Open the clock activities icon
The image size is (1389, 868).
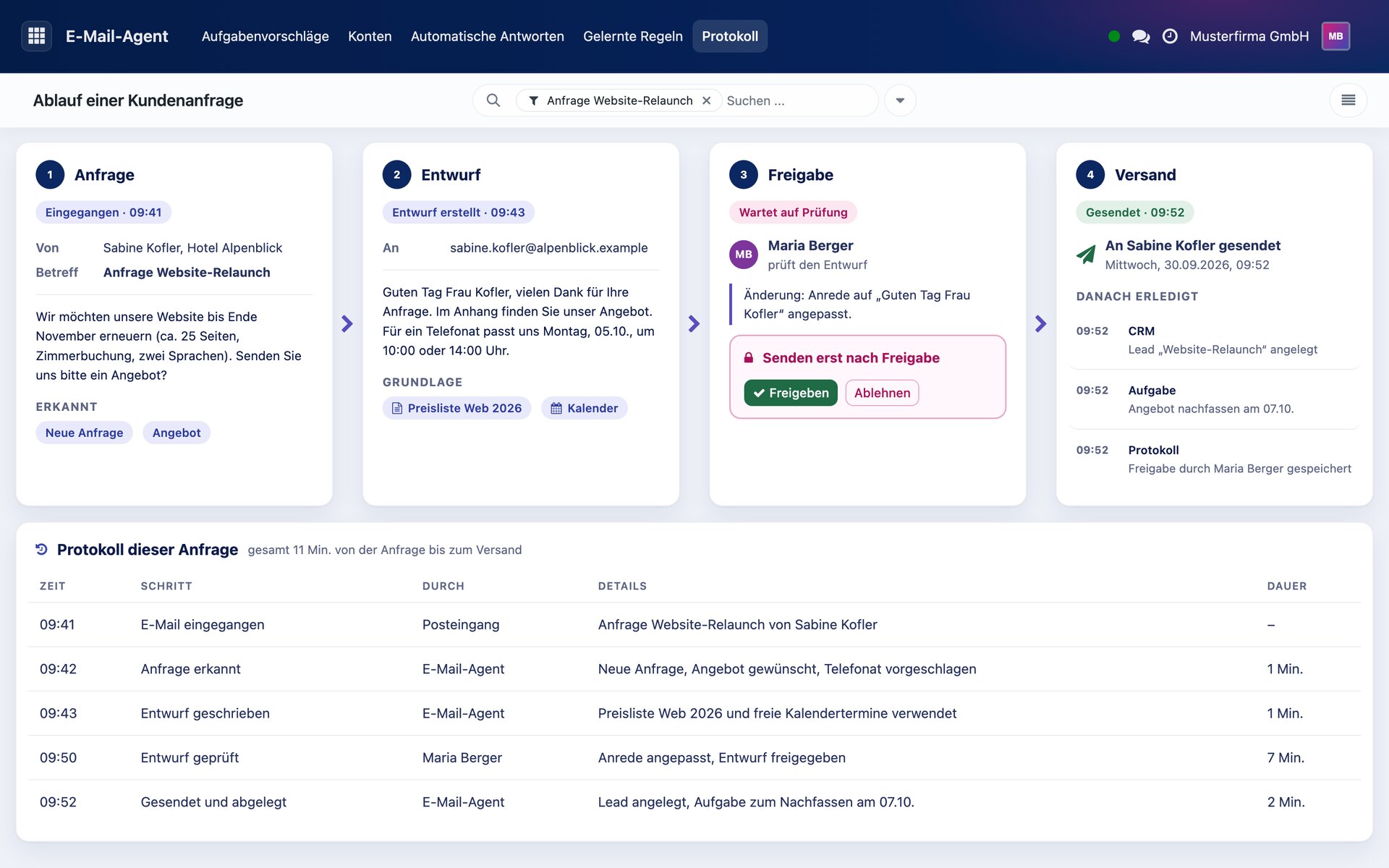click(x=1170, y=36)
